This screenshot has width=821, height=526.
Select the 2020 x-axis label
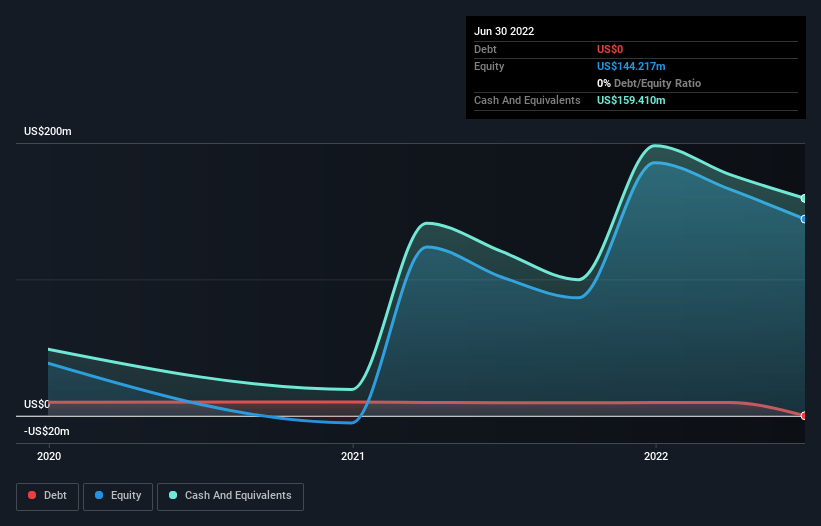coord(49,456)
